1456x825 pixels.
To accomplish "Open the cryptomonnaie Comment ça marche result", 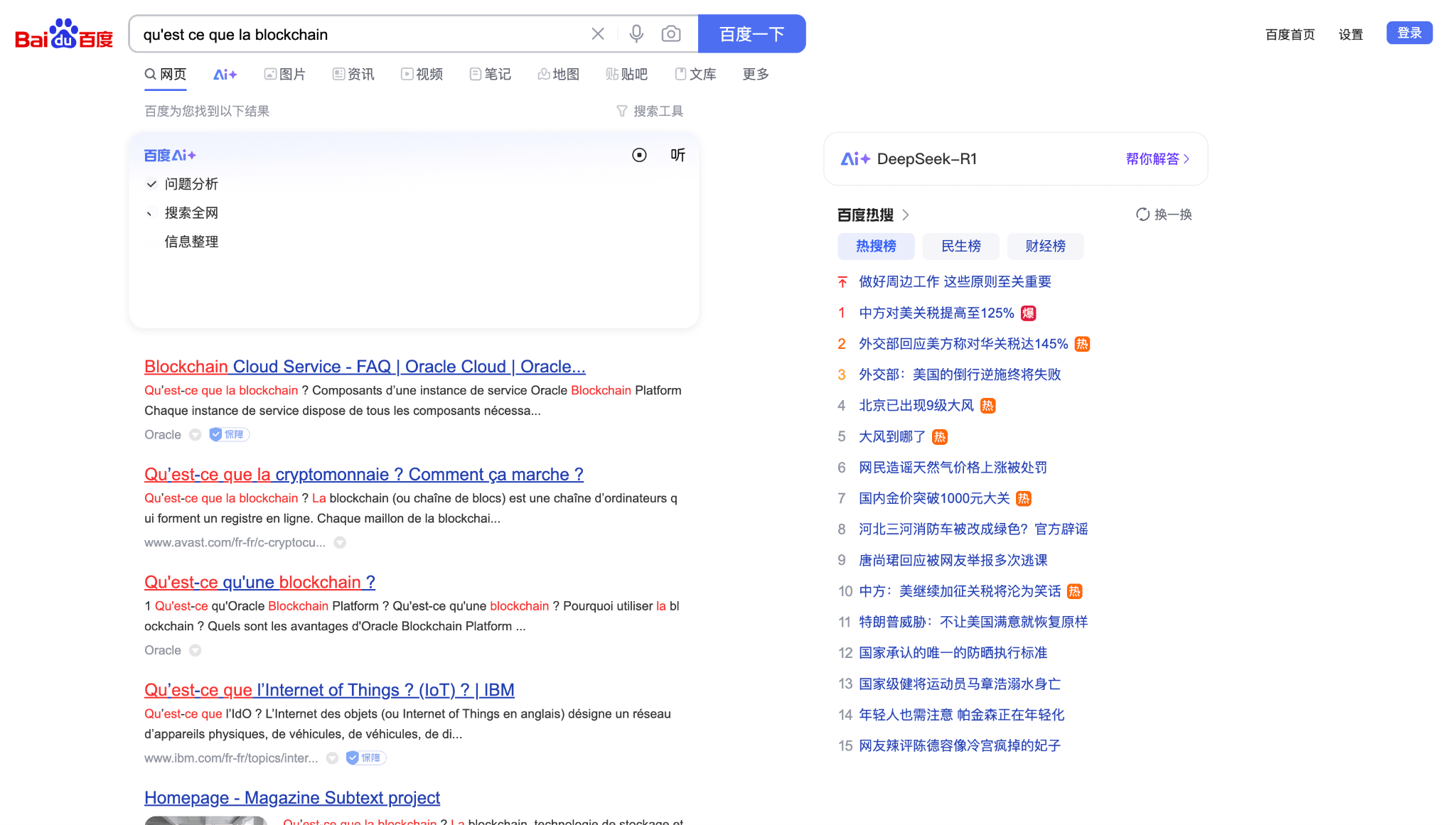I will 364,475.
